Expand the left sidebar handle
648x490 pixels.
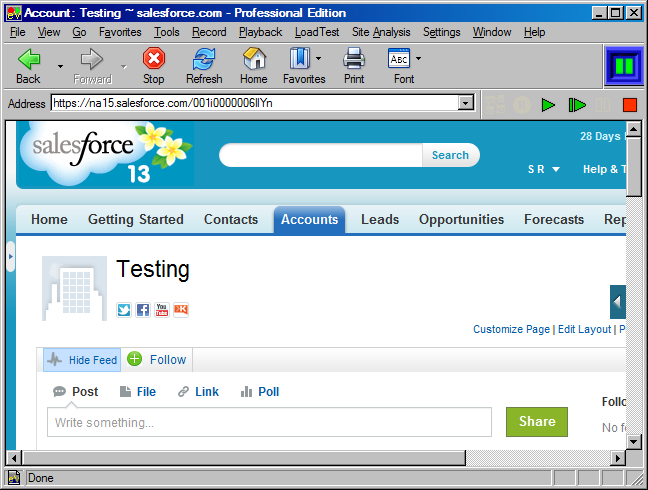[x=11, y=257]
